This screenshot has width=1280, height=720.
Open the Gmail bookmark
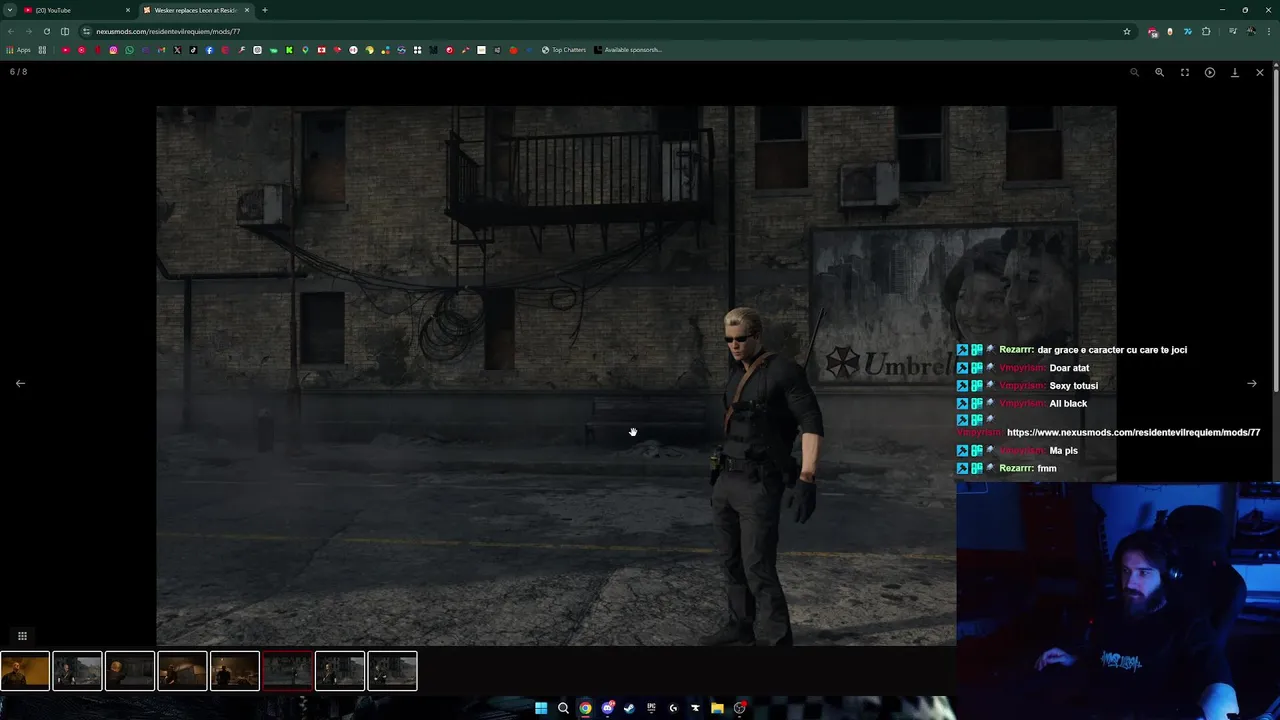pos(161,50)
